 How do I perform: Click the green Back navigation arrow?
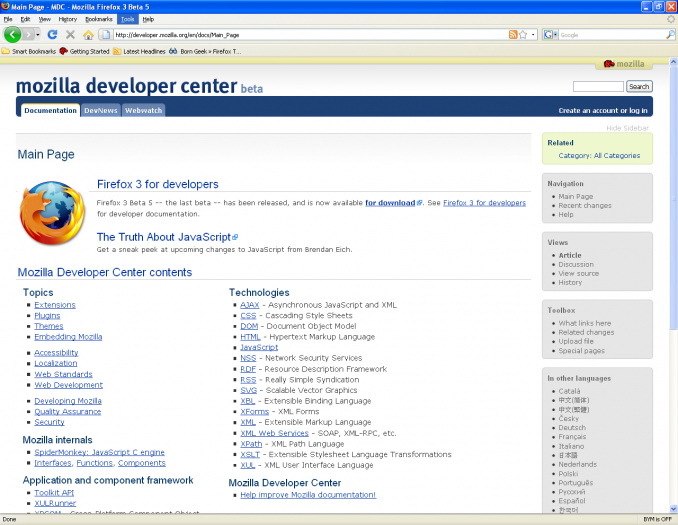[x=13, y=35]
